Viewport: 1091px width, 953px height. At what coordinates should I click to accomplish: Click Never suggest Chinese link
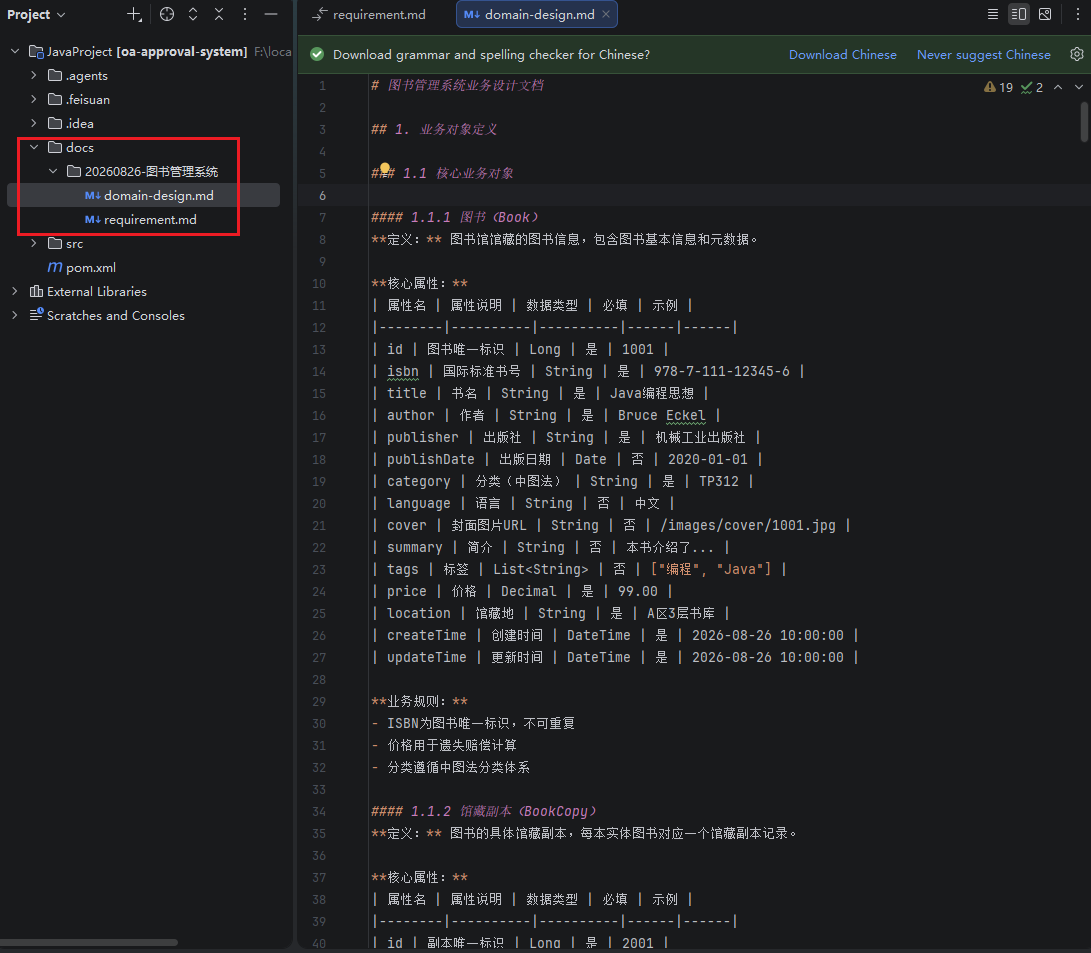(983, 55)
